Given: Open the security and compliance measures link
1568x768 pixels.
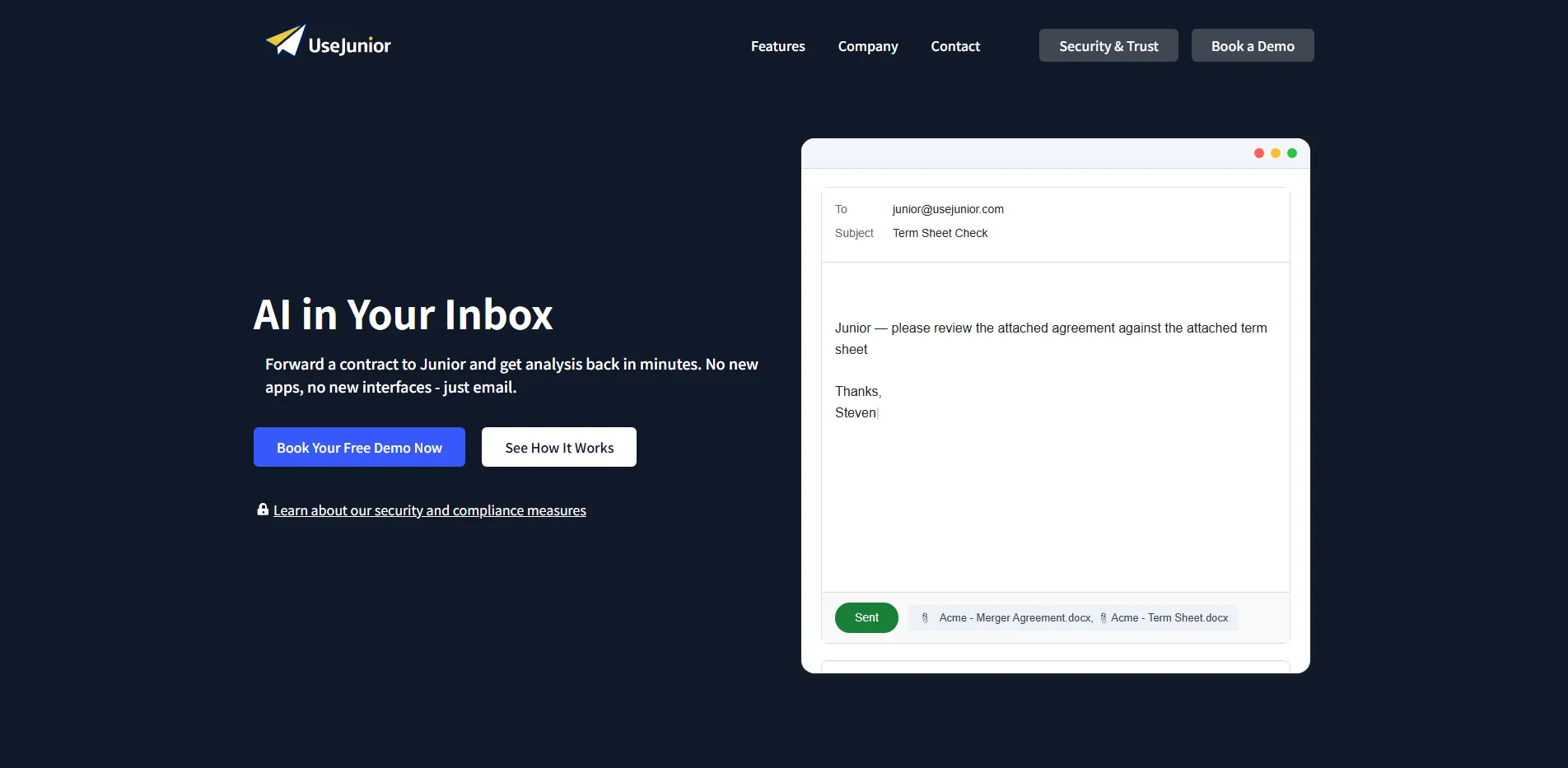Looking at the screenshot, I should [x=429, y=510].
